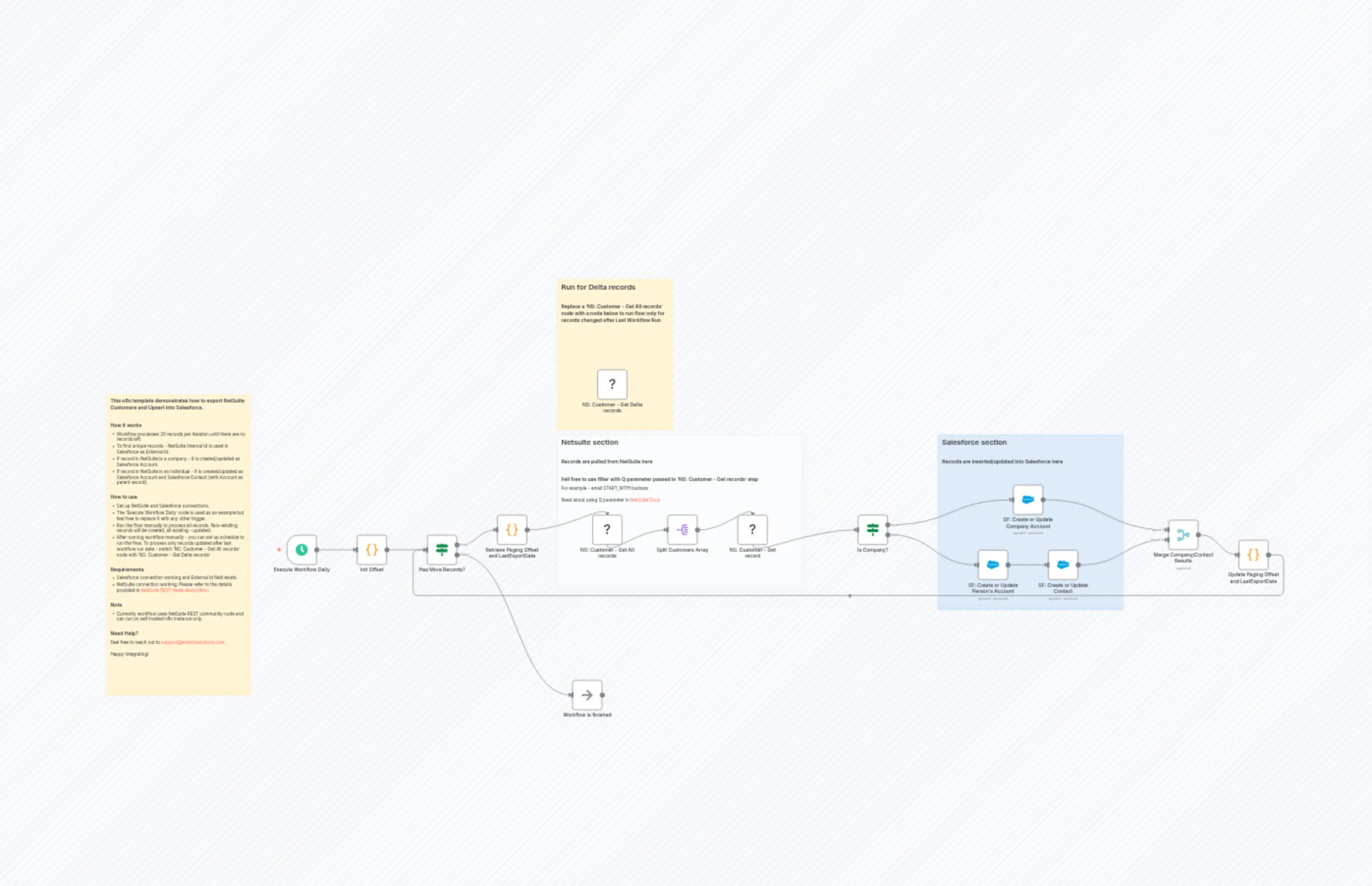The width and height of the screenshot is (1372, 886).
Task: Click SF: Create or Update Contact Salesforce node
Action: (1063, 564)
